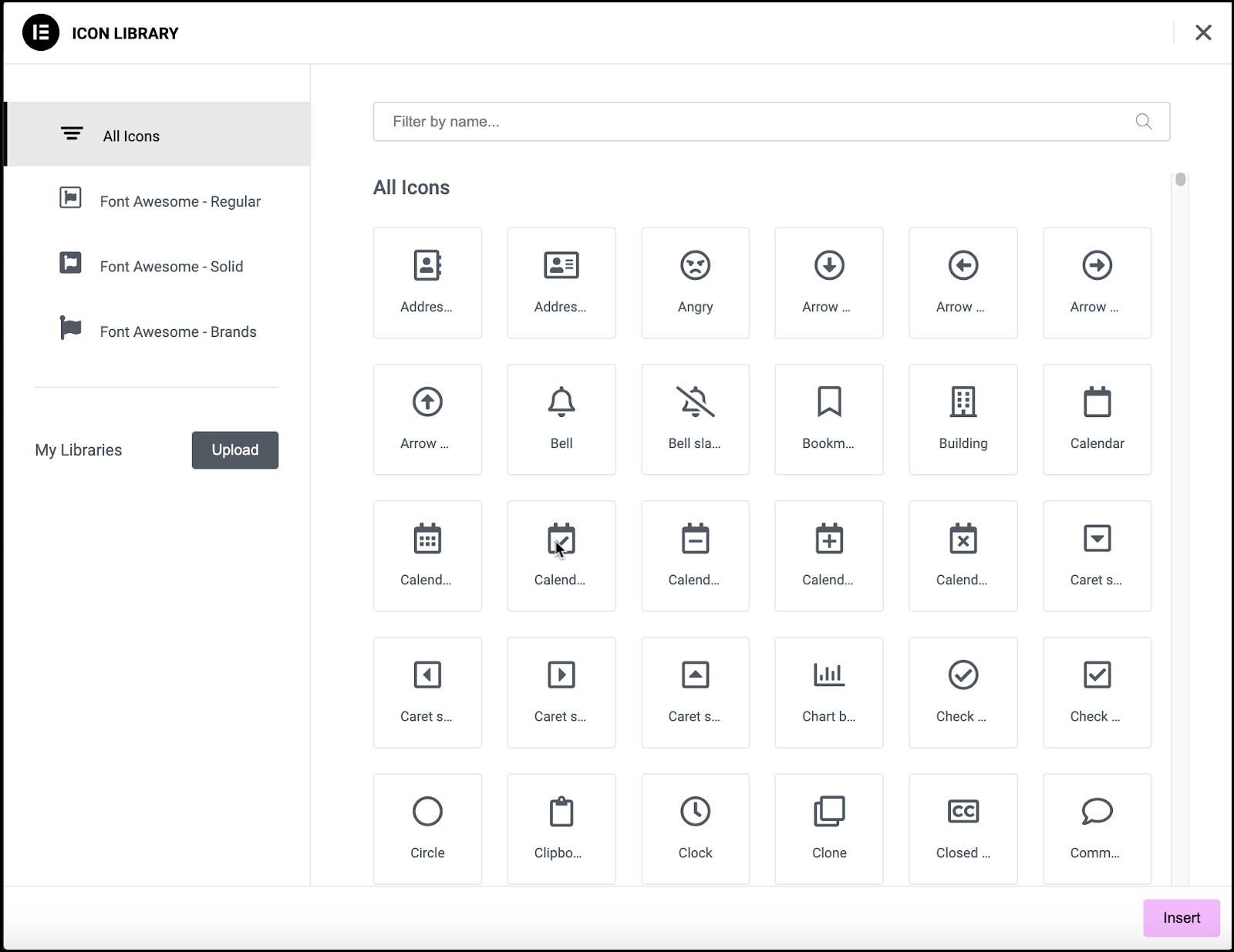Select the arrow circle up icon

point(427,419)
